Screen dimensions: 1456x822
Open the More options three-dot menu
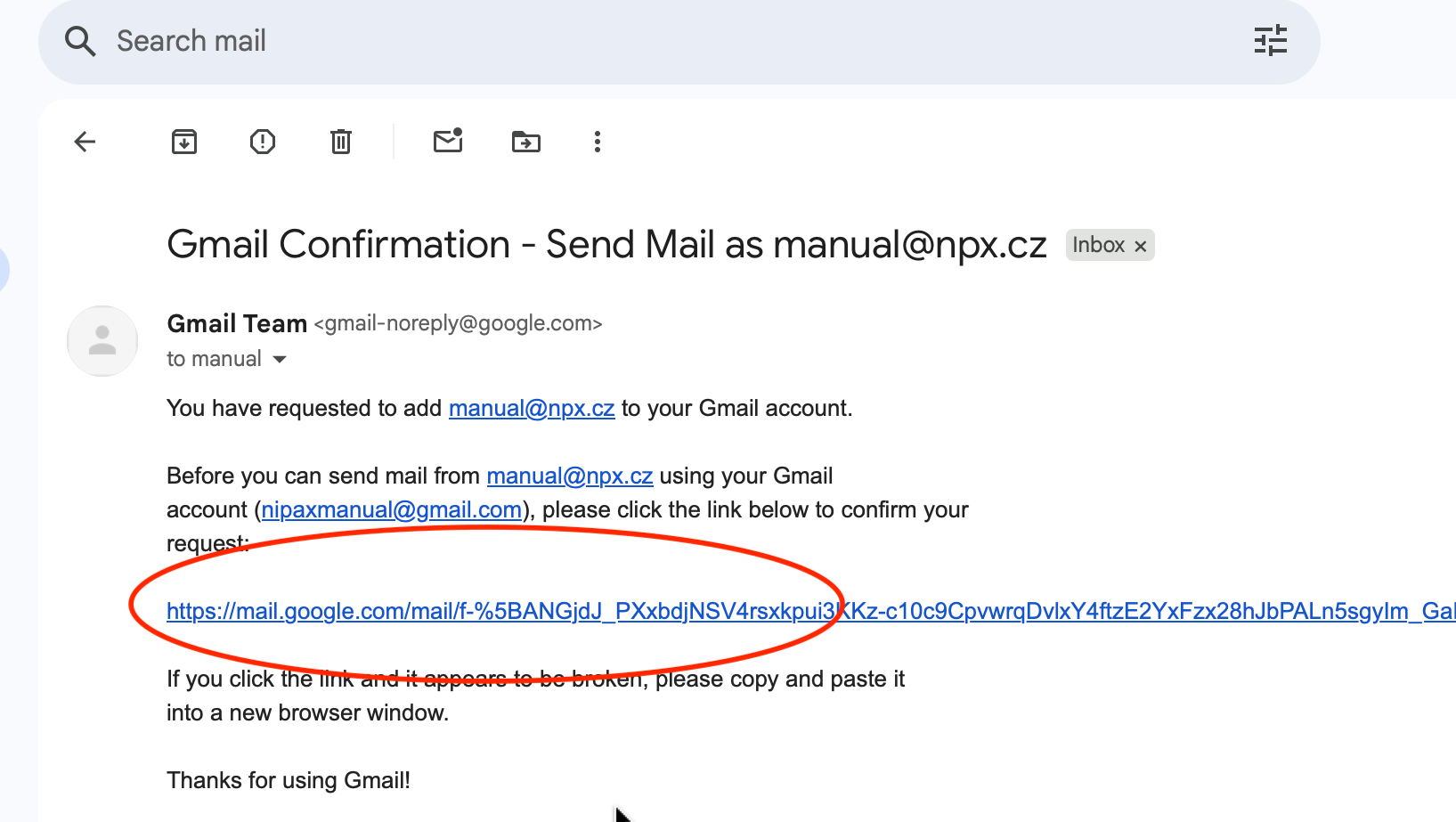(598, 142)
